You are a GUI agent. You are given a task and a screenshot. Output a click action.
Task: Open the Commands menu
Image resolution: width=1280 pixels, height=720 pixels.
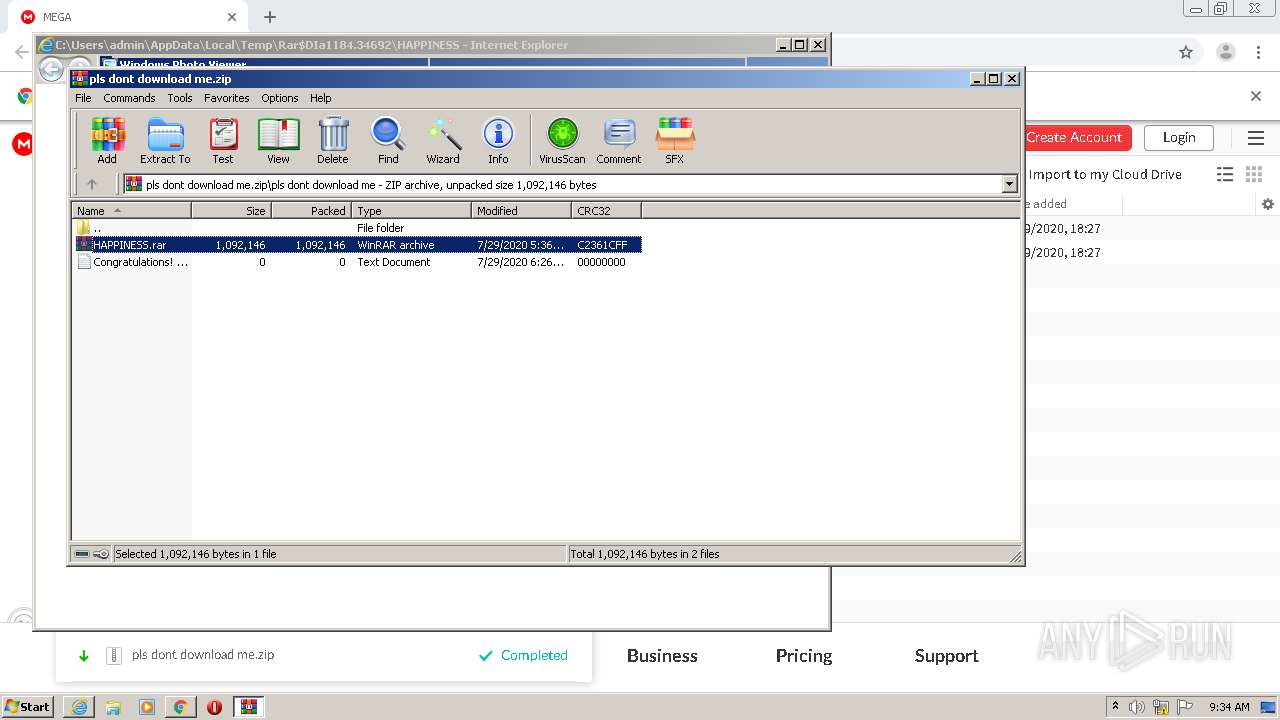[129, 98]
